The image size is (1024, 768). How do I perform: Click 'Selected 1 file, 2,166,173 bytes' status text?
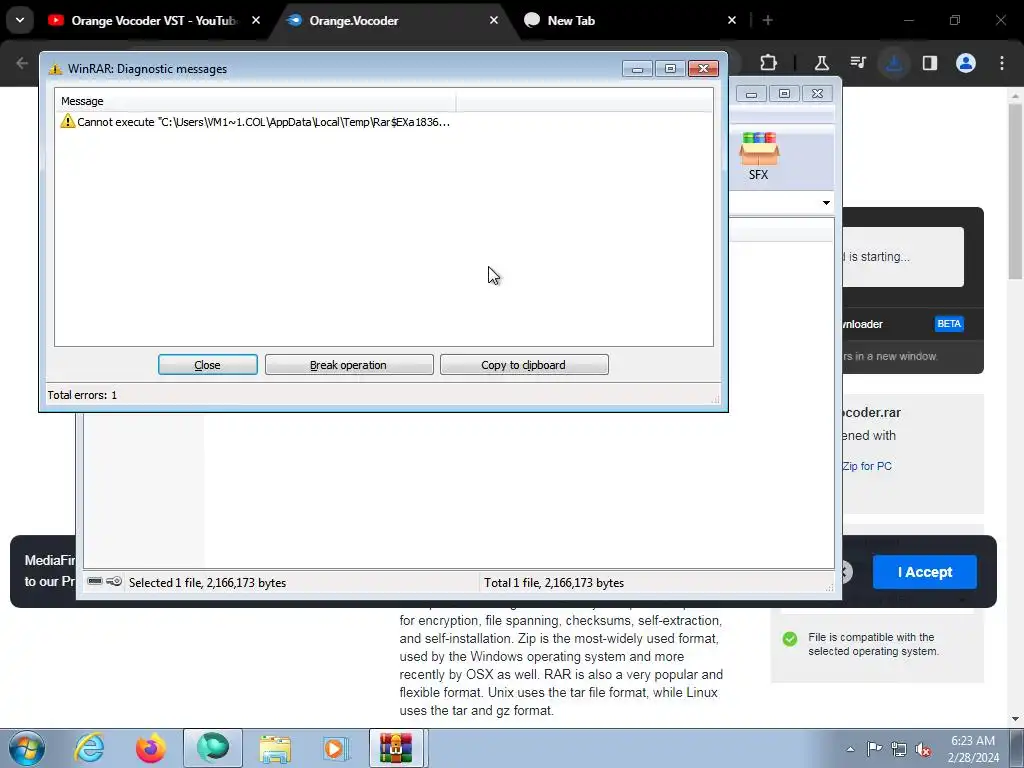click(x=208, y=583)
